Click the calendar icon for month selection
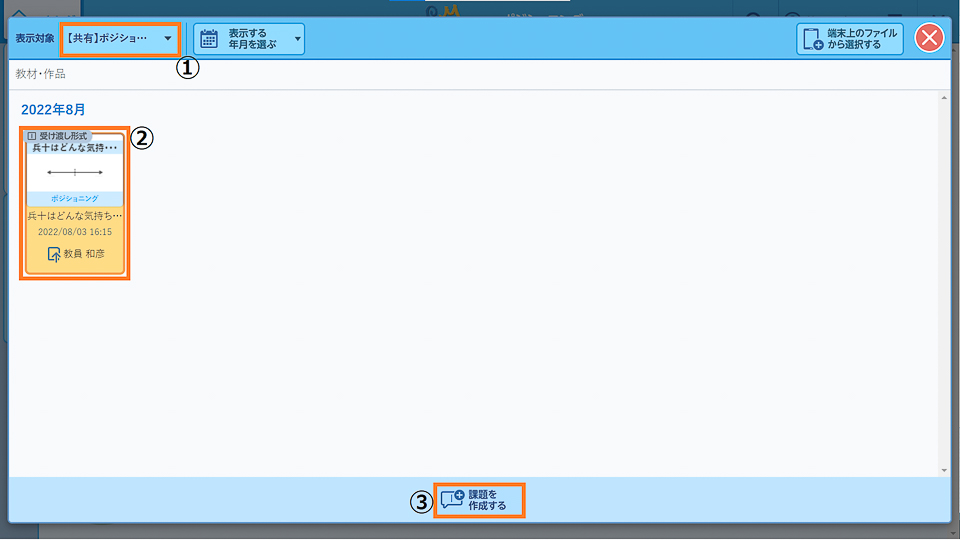This screenshot has width=960, height=540. click(209, 39)
